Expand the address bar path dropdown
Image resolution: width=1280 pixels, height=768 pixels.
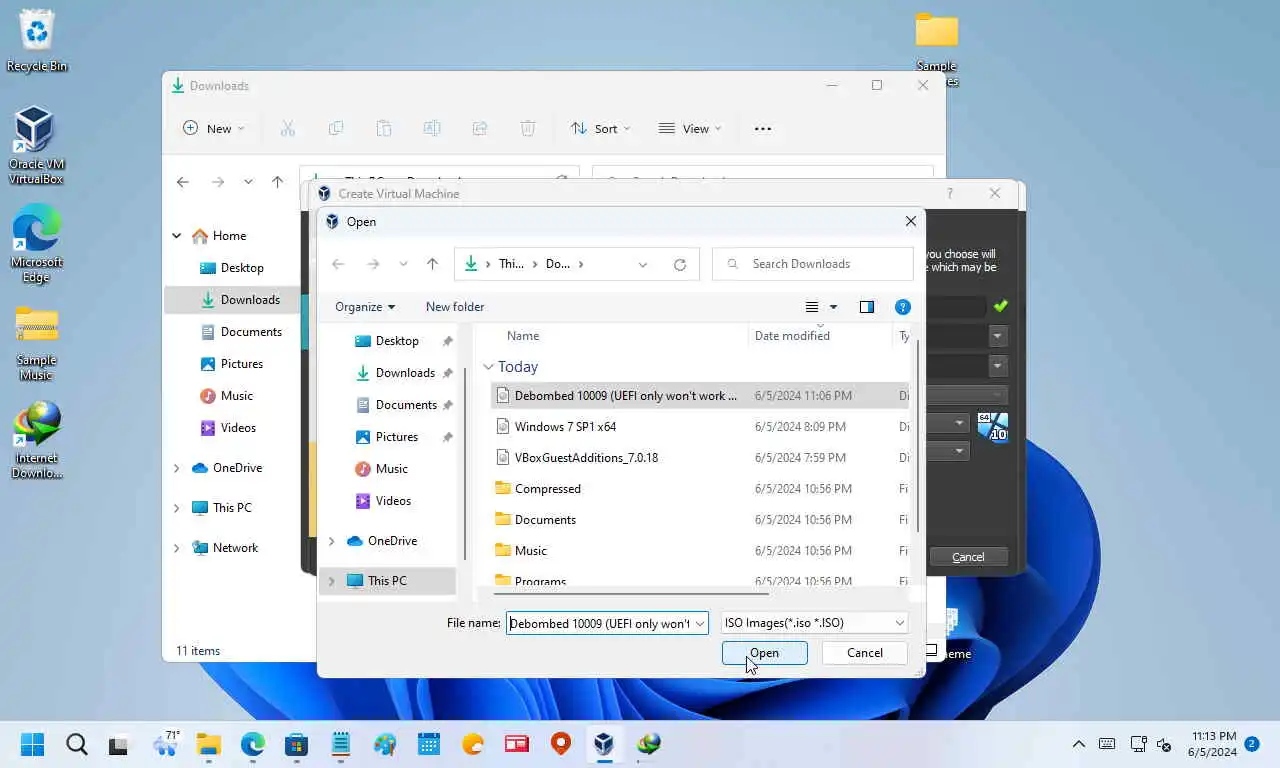[x=643, y=265]
